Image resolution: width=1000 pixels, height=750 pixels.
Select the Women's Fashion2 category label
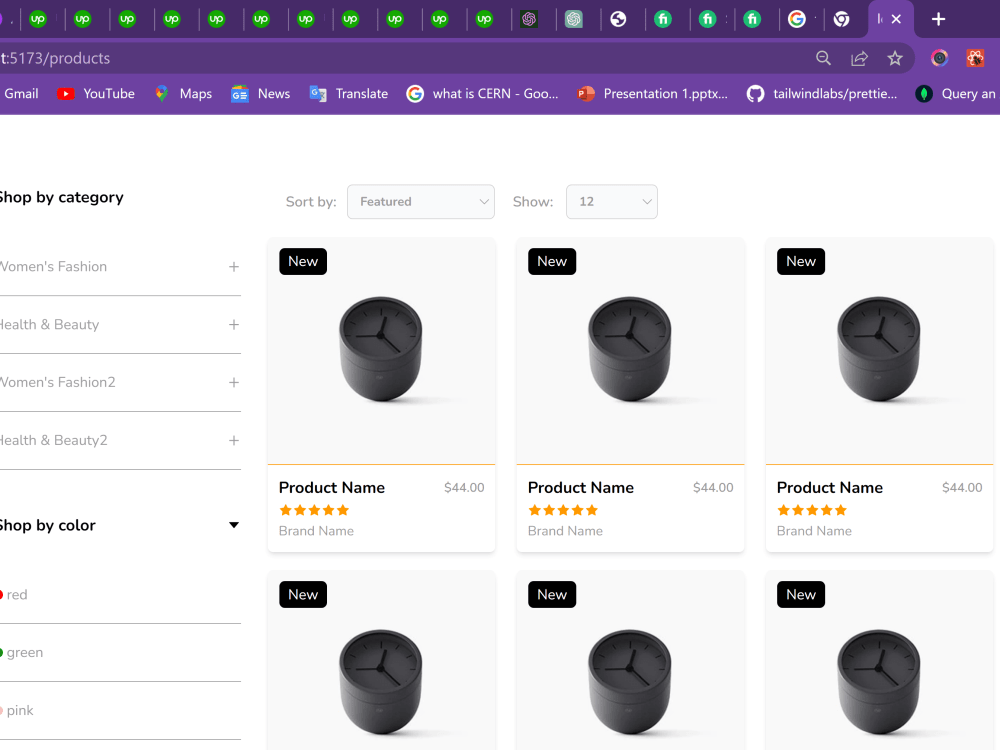point(57,382)
